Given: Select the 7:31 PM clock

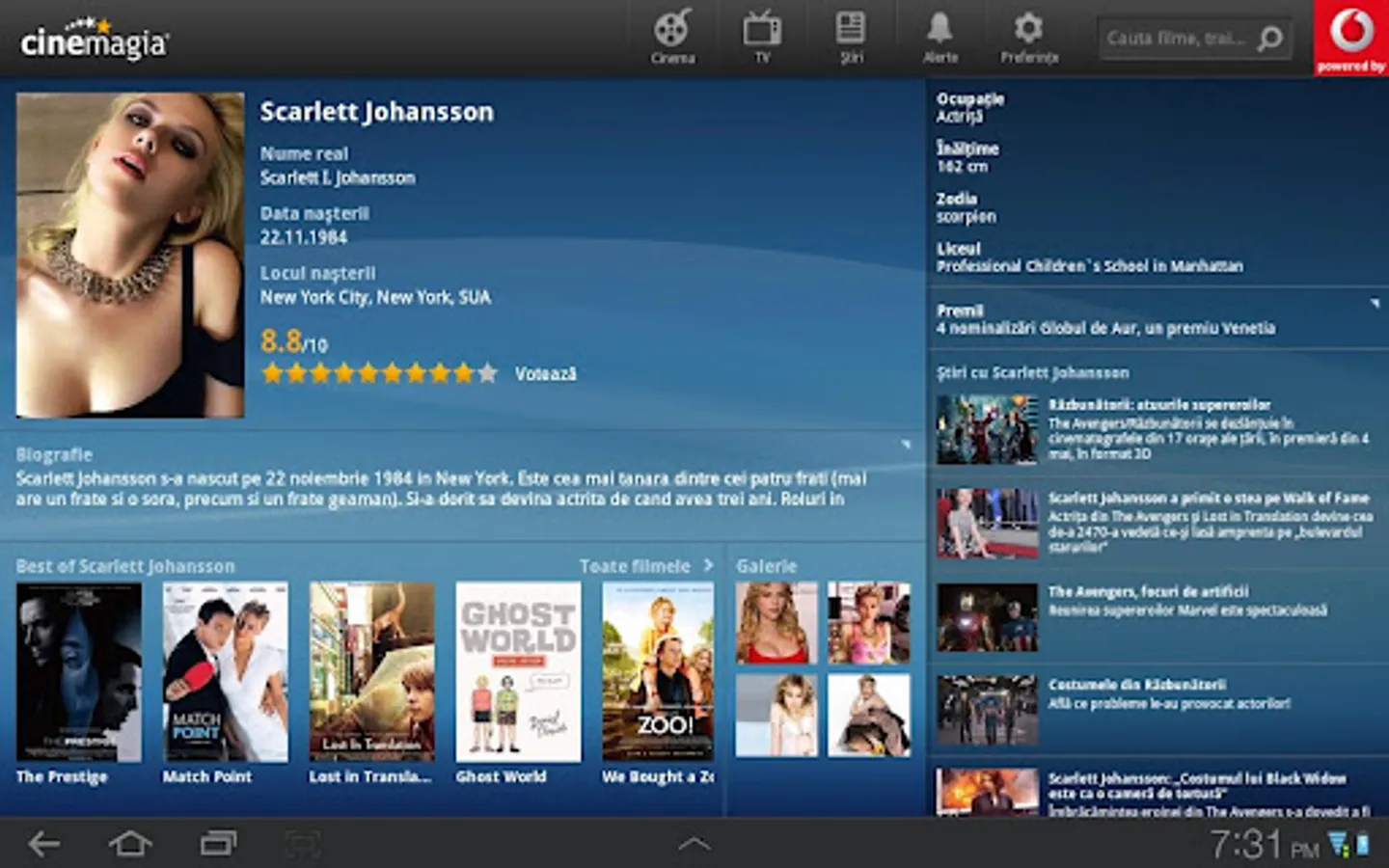Looking at the screenshot, I should 1265,845.
